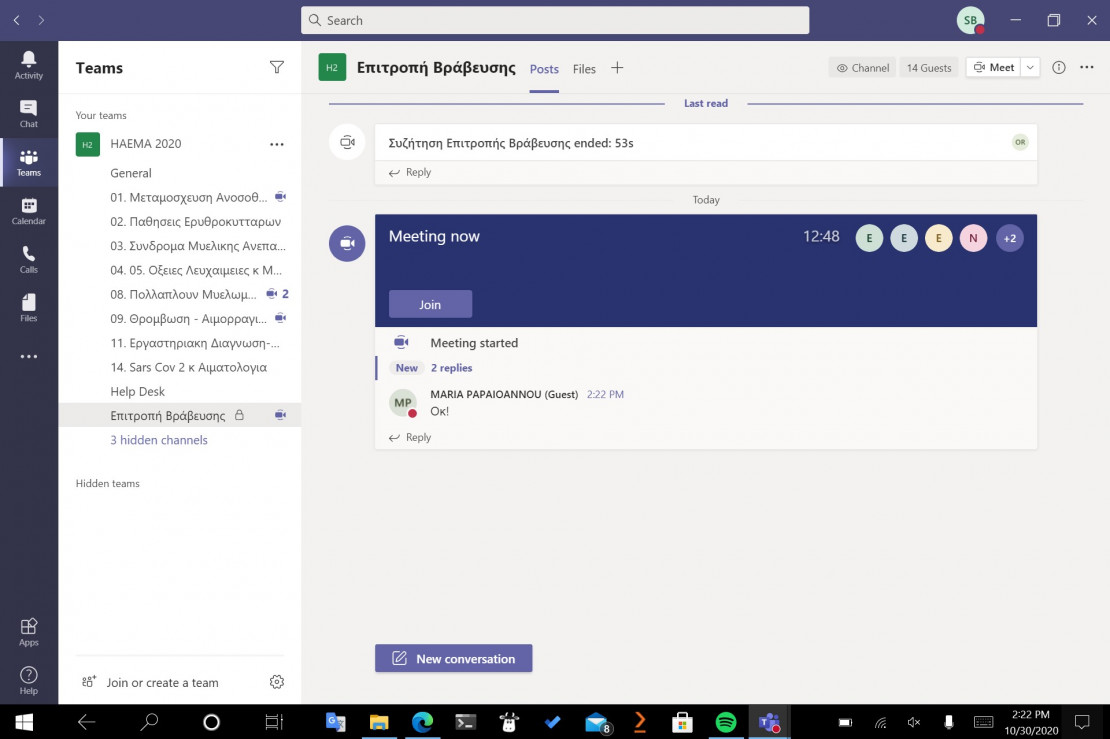The image size is (1110, 739).
Task: Show channel info icon
Action: click(x=1058, y=67)
